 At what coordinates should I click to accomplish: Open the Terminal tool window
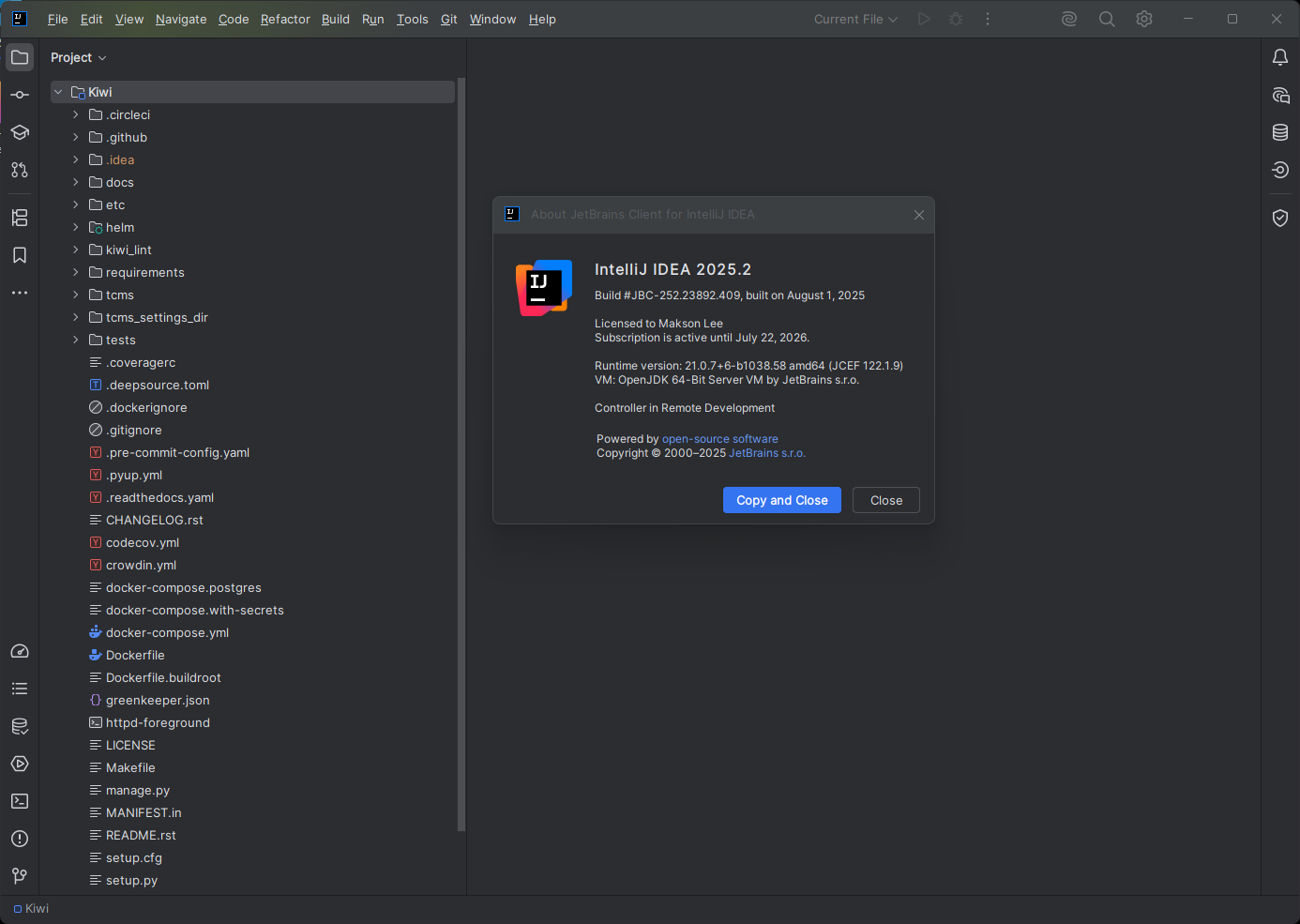(x=20, y=801)
